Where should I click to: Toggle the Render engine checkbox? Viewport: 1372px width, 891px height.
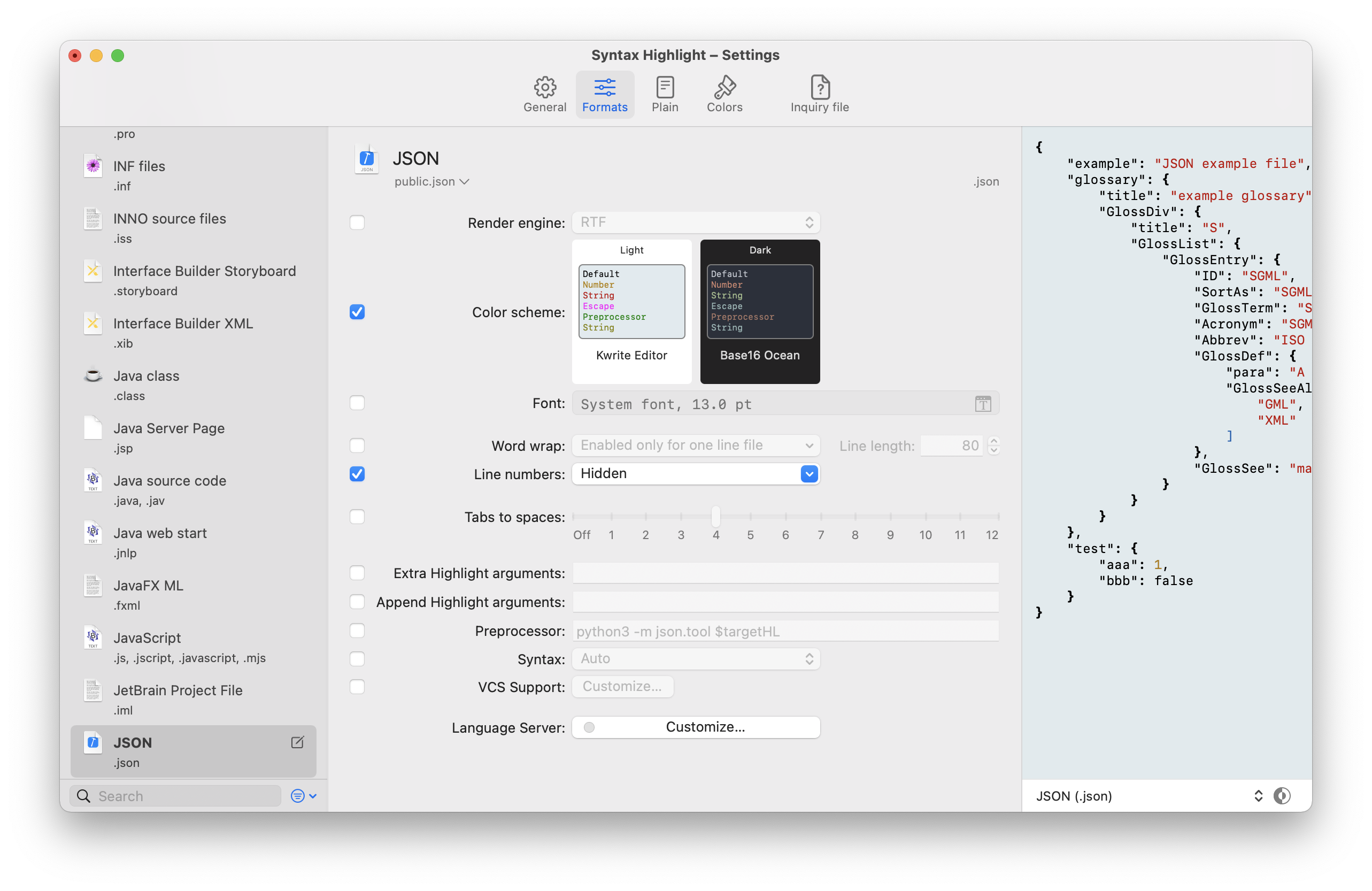click(x=357, y=222)
